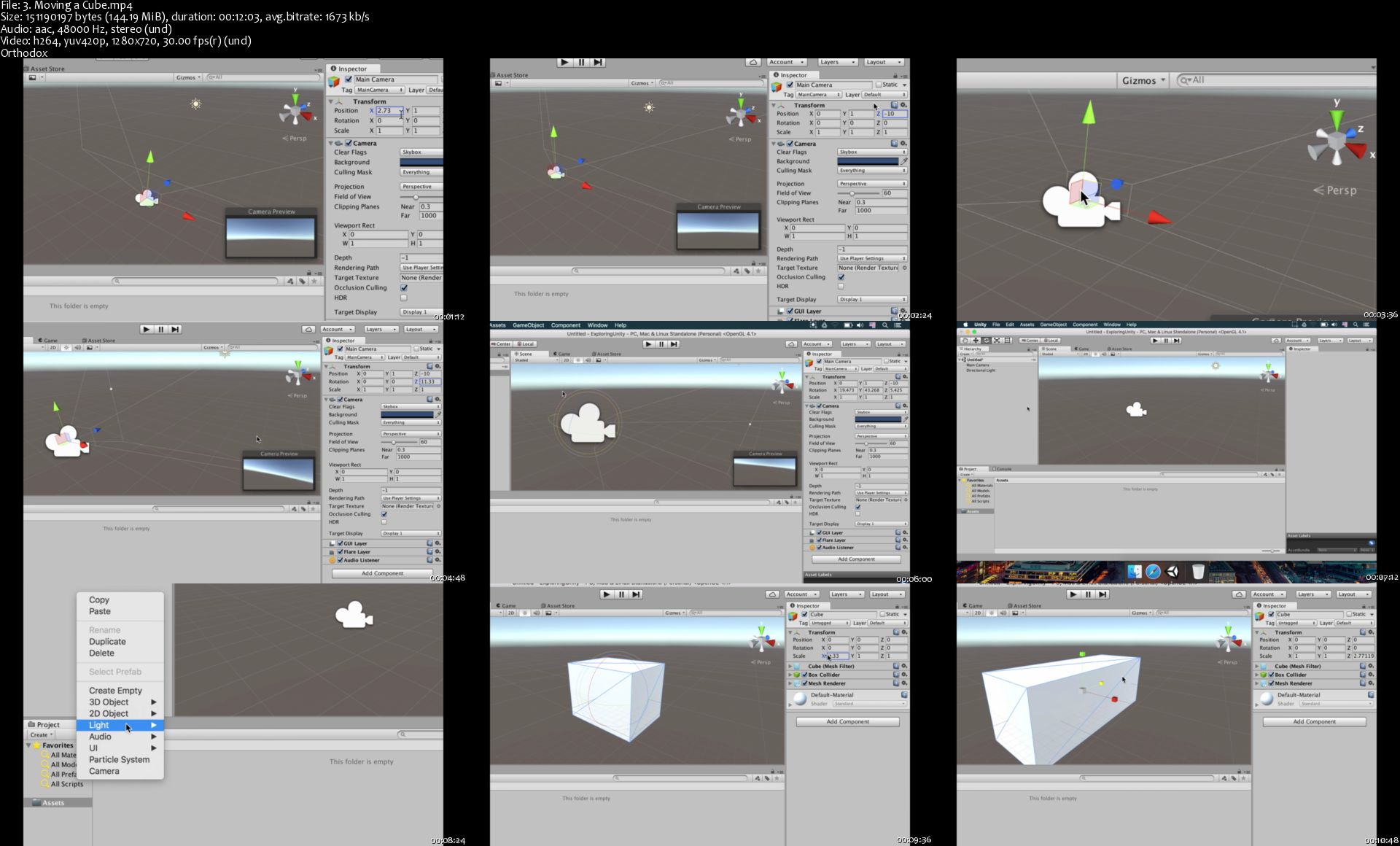Click the Unity dock icon in 00:07:12 frame
This screenshot has height=846, width=1400.
[1172, 572]
